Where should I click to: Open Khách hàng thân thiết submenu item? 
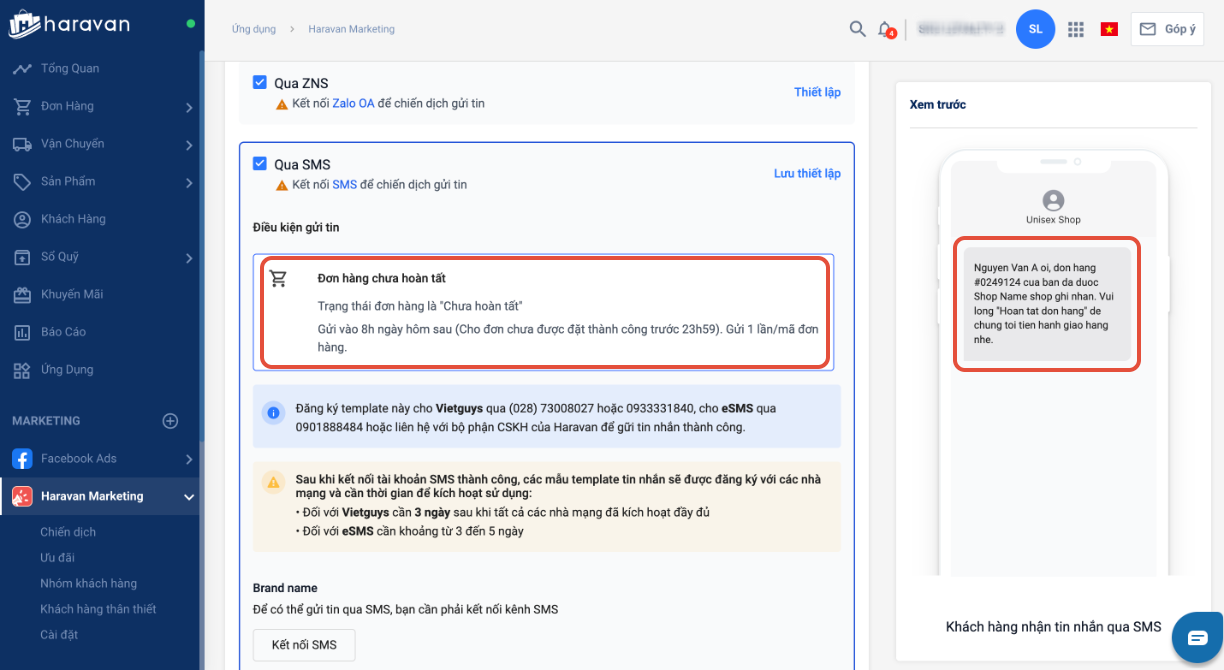(x=98, y=609)
